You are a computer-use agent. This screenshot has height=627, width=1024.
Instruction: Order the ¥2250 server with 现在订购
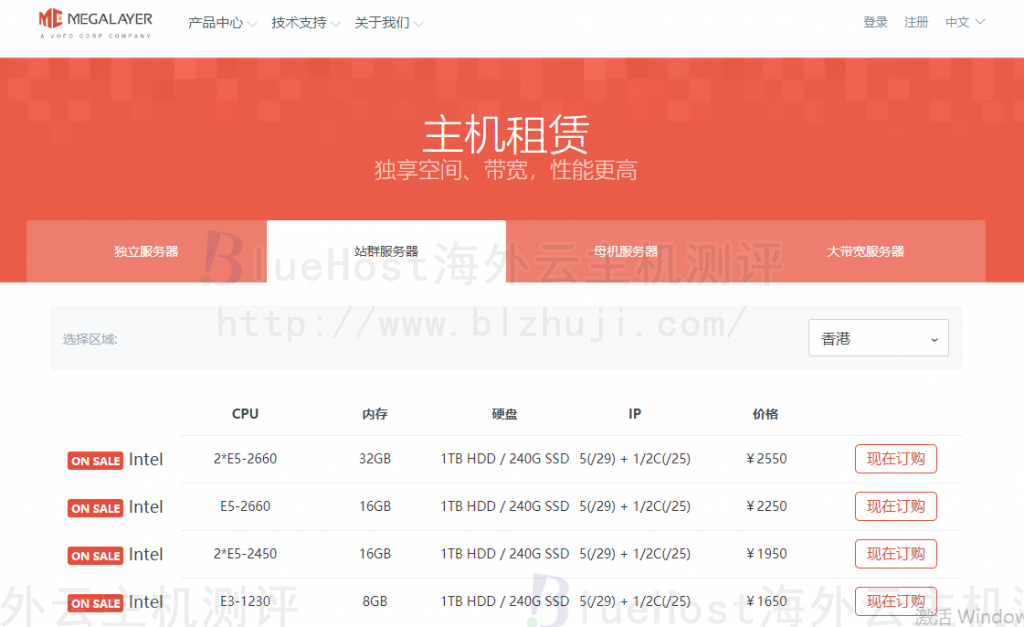point(895,506)
